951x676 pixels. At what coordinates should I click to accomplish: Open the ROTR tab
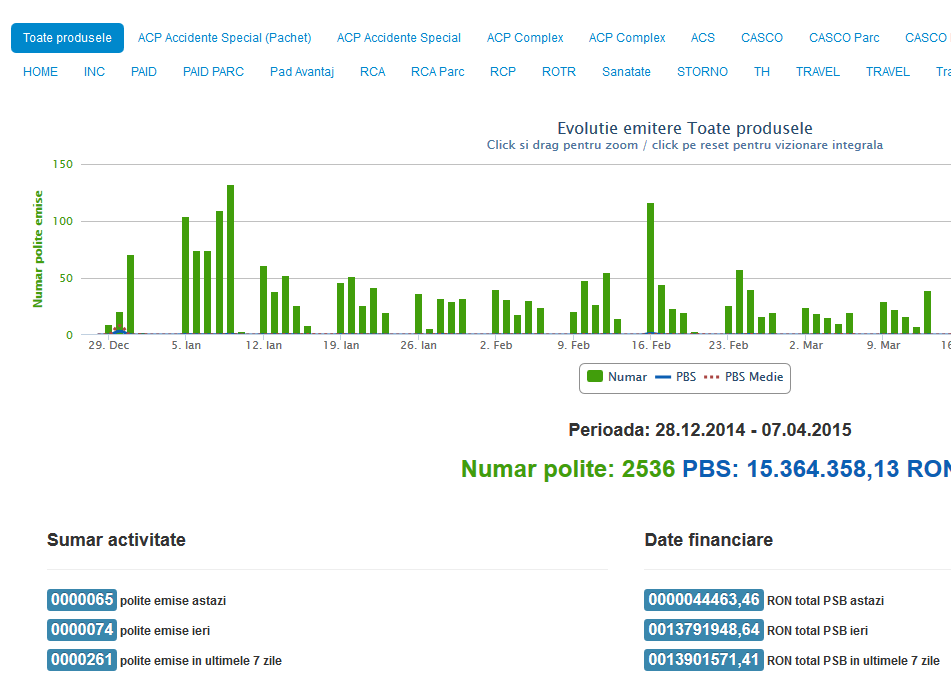click(x=559, y=72)
